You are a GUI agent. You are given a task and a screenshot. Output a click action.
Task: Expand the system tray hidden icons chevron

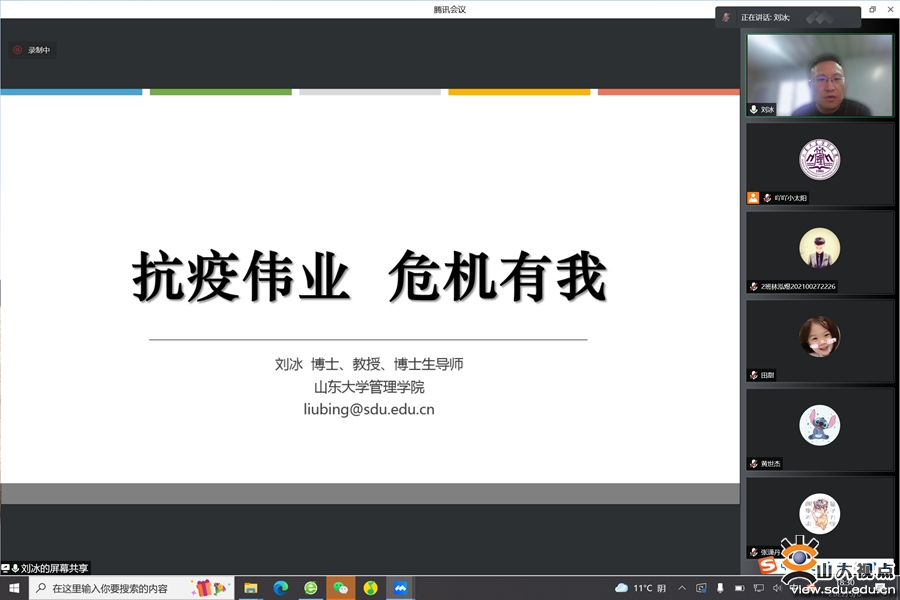point(683,588)
